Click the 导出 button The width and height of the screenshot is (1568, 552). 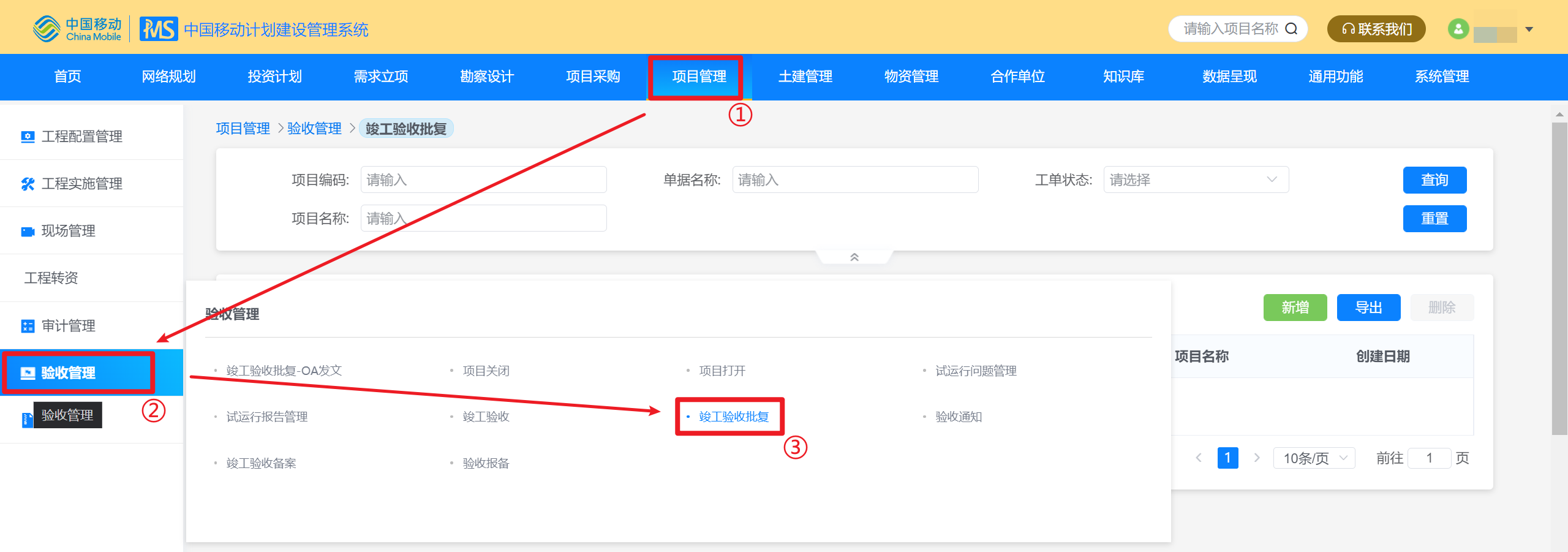pyautogui.click(x=1368, y=307)
